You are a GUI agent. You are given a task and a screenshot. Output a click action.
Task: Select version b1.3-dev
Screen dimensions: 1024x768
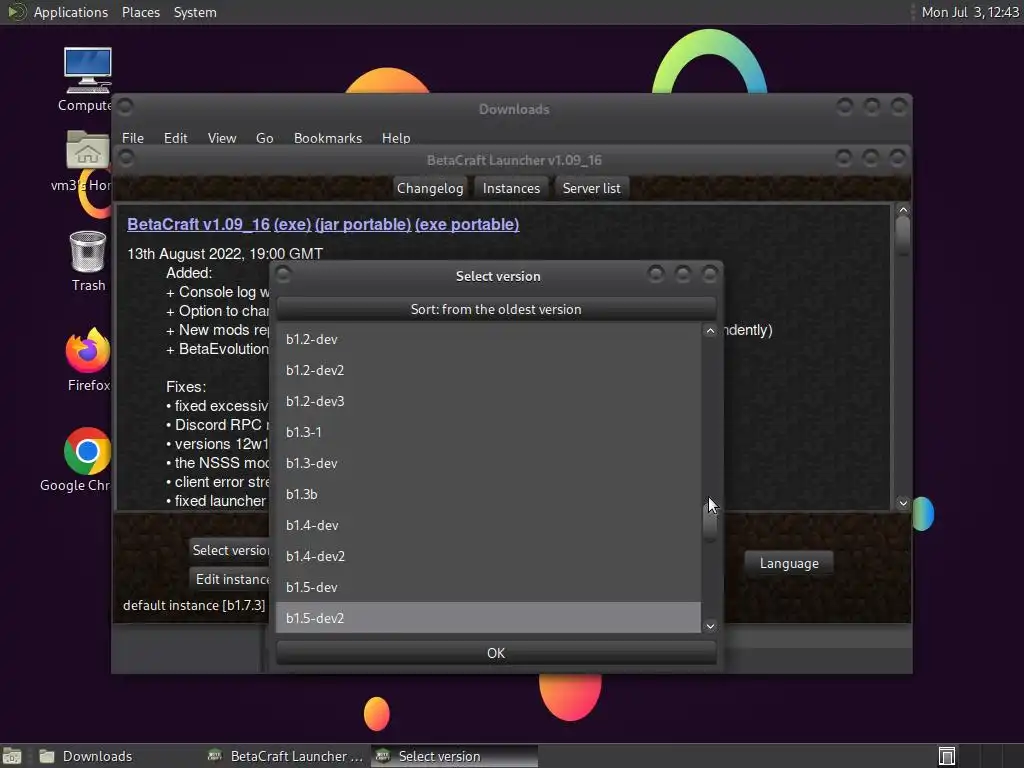[488, 463]
